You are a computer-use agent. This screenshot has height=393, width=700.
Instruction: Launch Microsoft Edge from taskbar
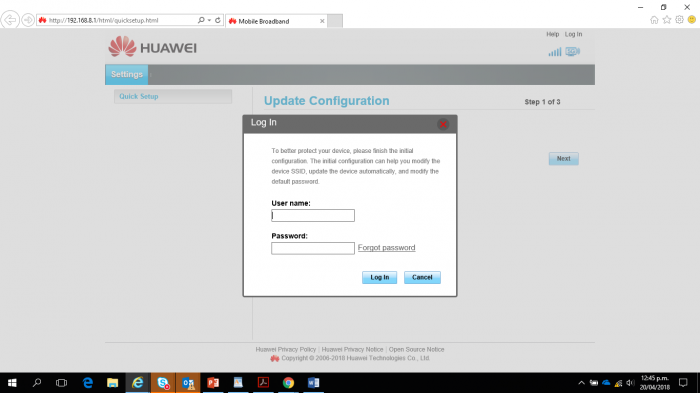[88, 383]
